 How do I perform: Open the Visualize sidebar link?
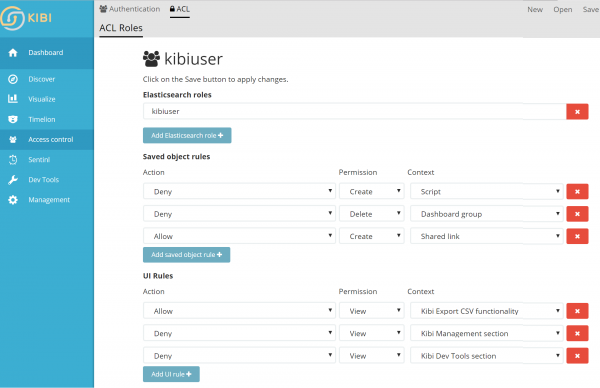coord(42,99)
